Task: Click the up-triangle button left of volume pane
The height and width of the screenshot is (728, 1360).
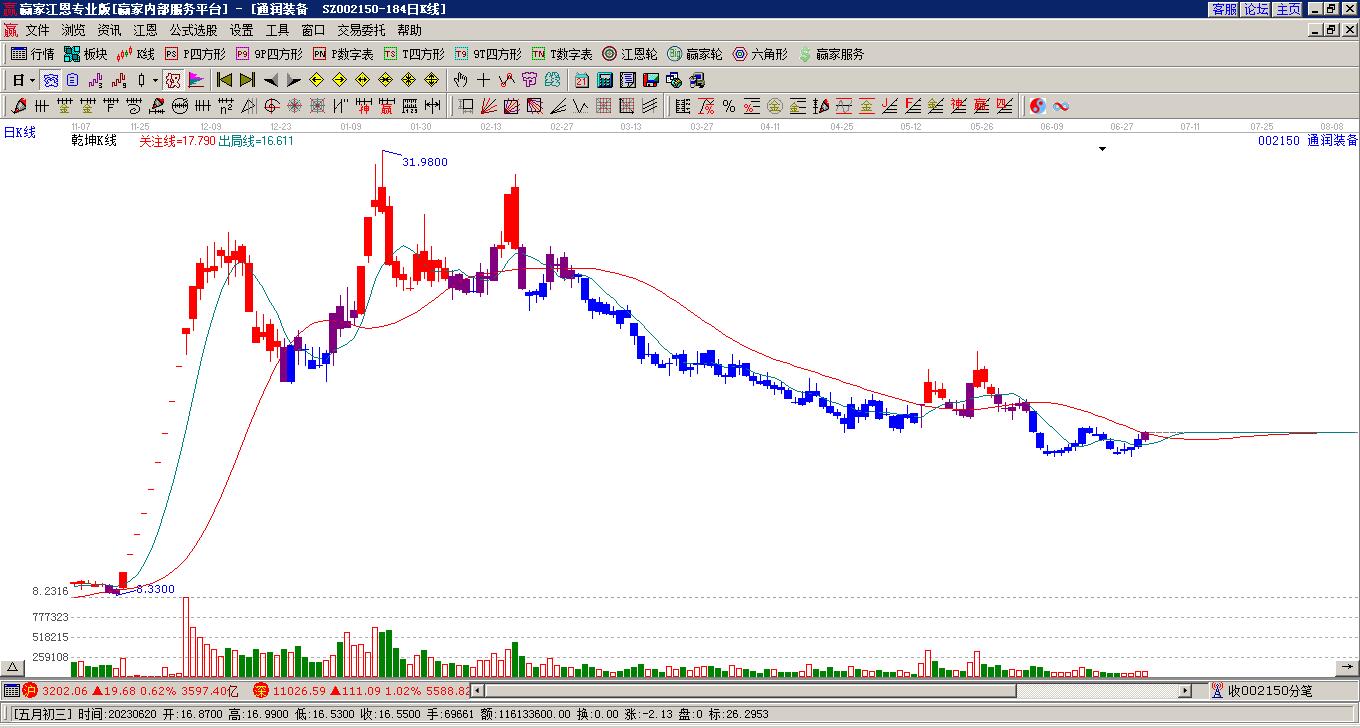Action: click(12, 668)
